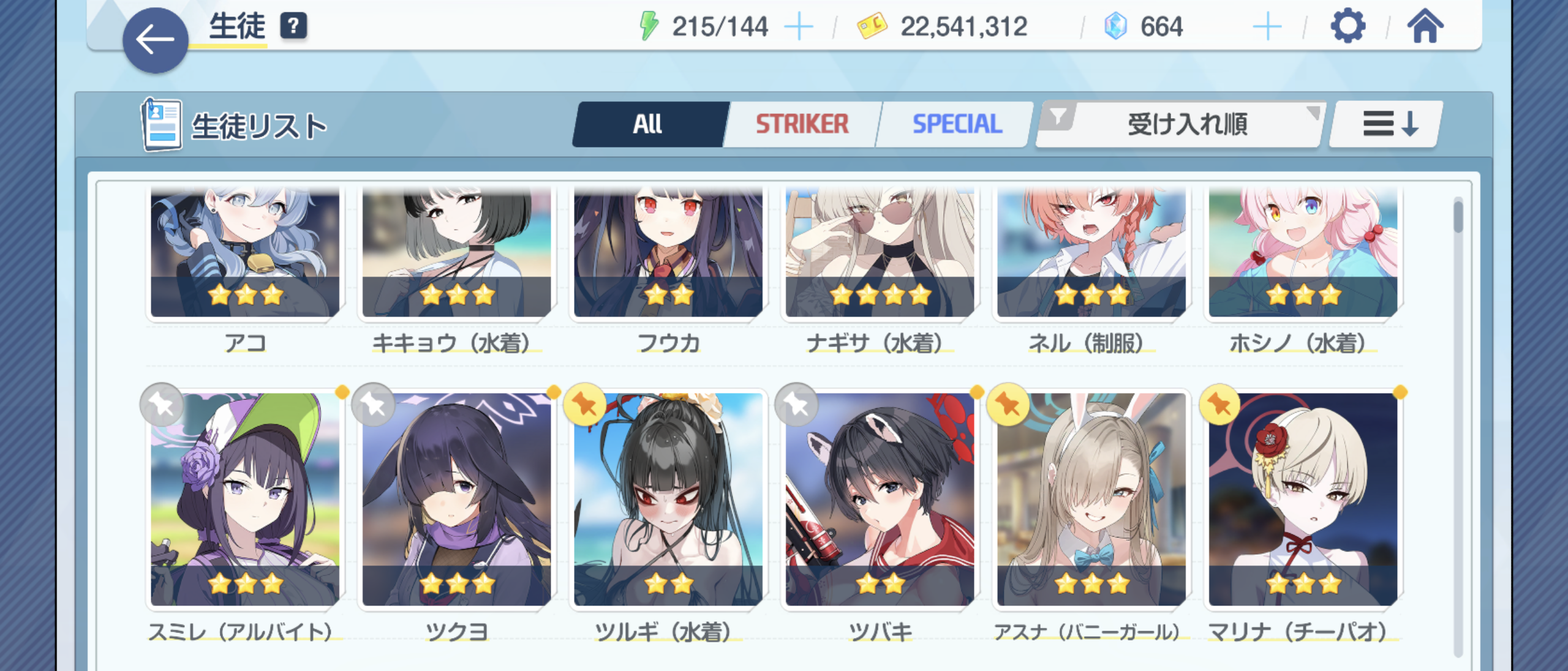Open the filter funnel icon
The width and height of the screenshot is (1568, 671).
coord(1058,116)
